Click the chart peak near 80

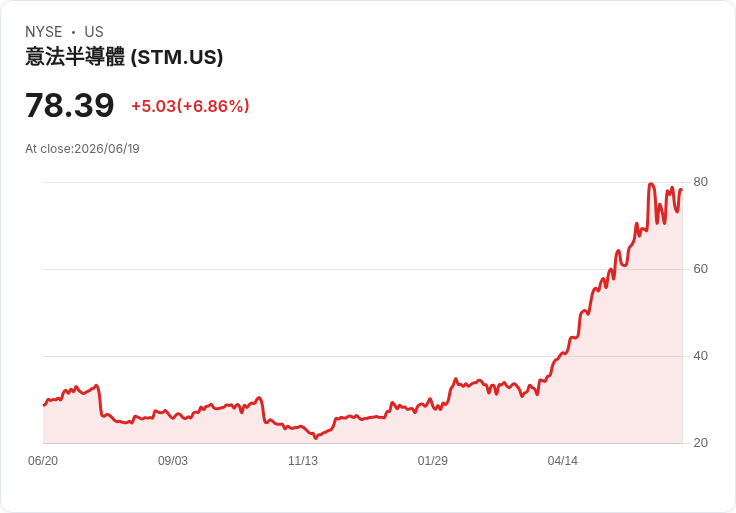coord(651,184)
